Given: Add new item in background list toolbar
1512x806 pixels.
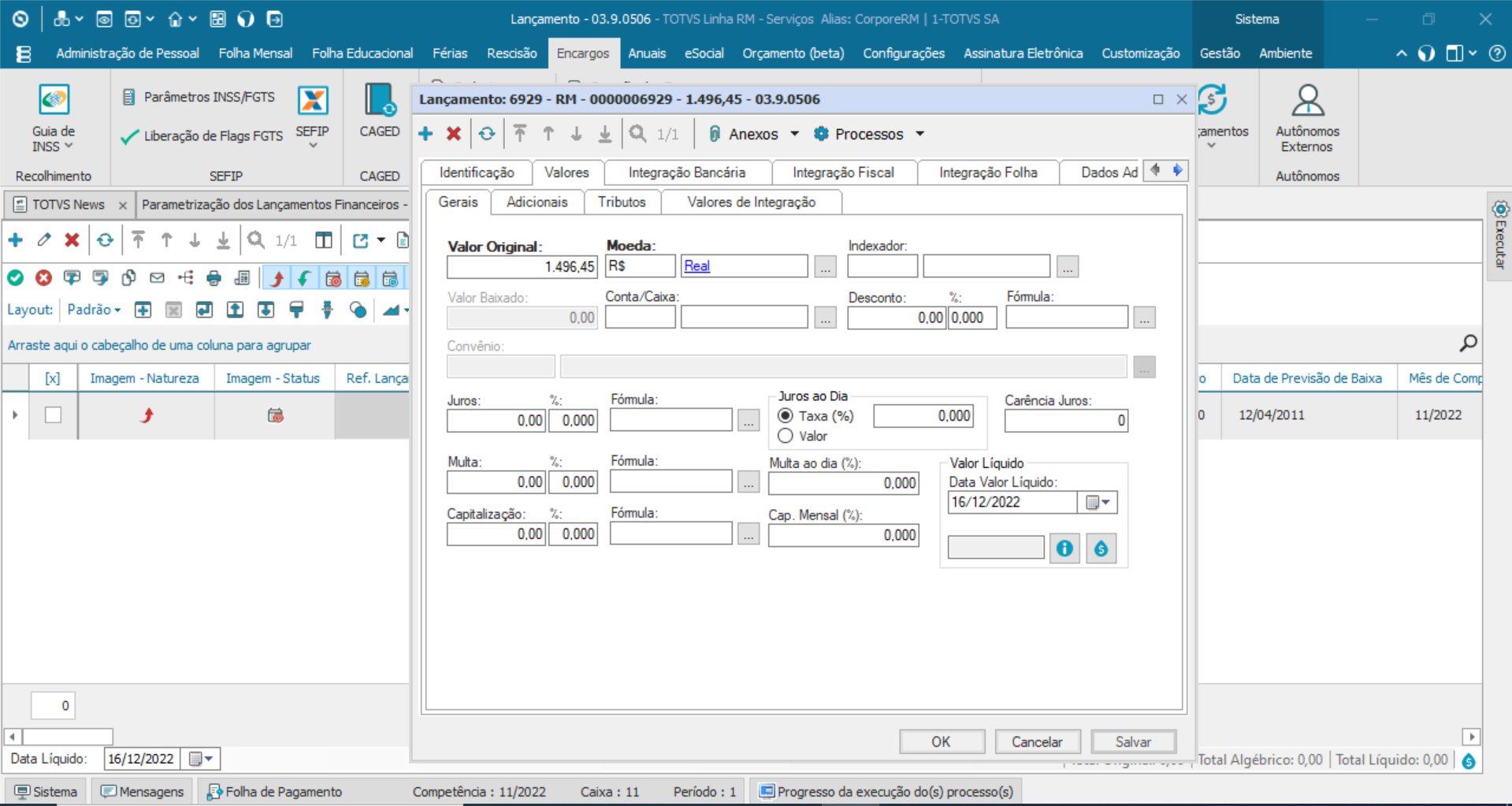Looking at the screenshot, I should pyautogui.click(x=16, y=240).
